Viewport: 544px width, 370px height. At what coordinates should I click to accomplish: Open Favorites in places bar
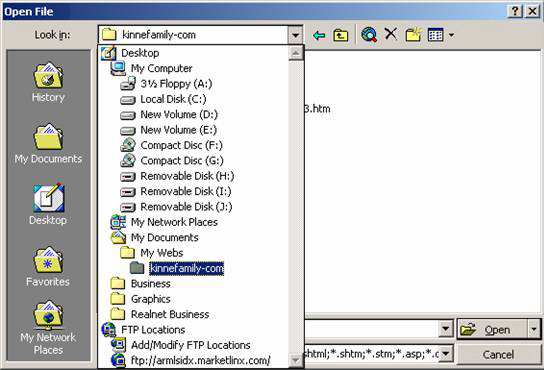[48, 267]
